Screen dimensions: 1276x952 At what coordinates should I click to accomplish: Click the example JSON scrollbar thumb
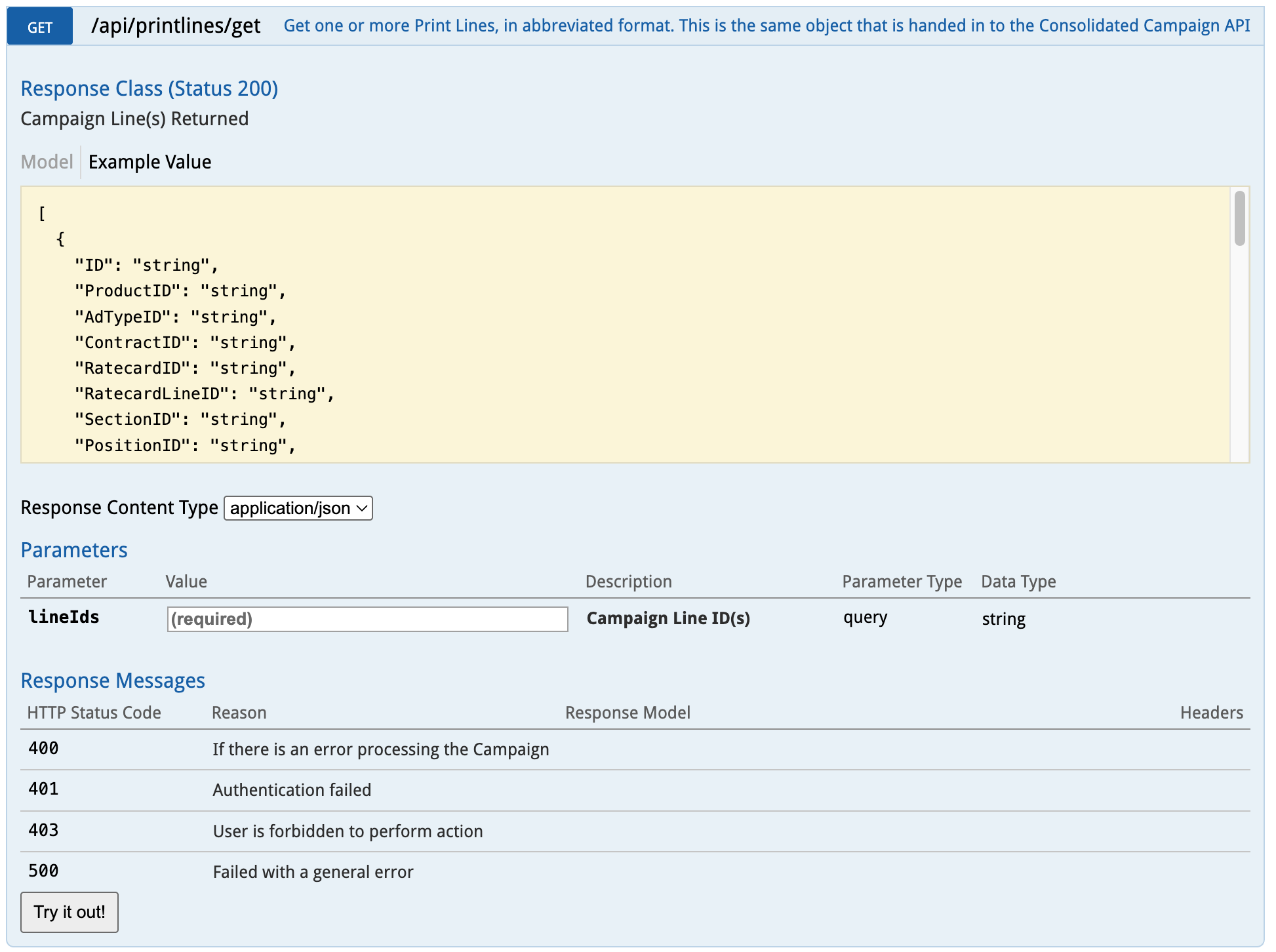point(1239,218)
